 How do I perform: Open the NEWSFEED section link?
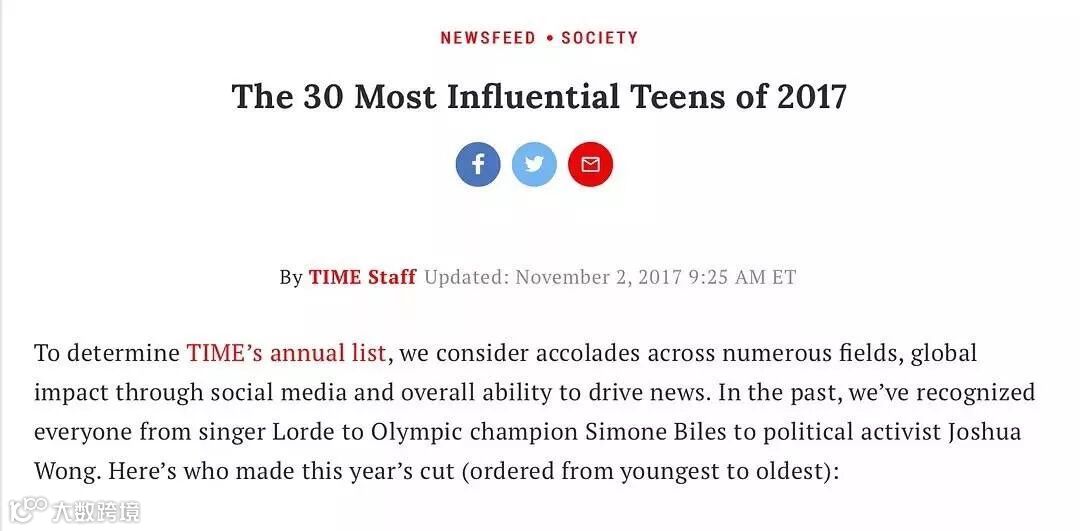[x=488, y=38]
